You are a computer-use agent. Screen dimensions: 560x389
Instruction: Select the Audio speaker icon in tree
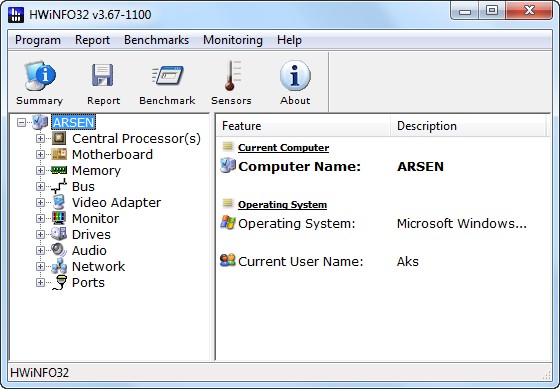59,250
